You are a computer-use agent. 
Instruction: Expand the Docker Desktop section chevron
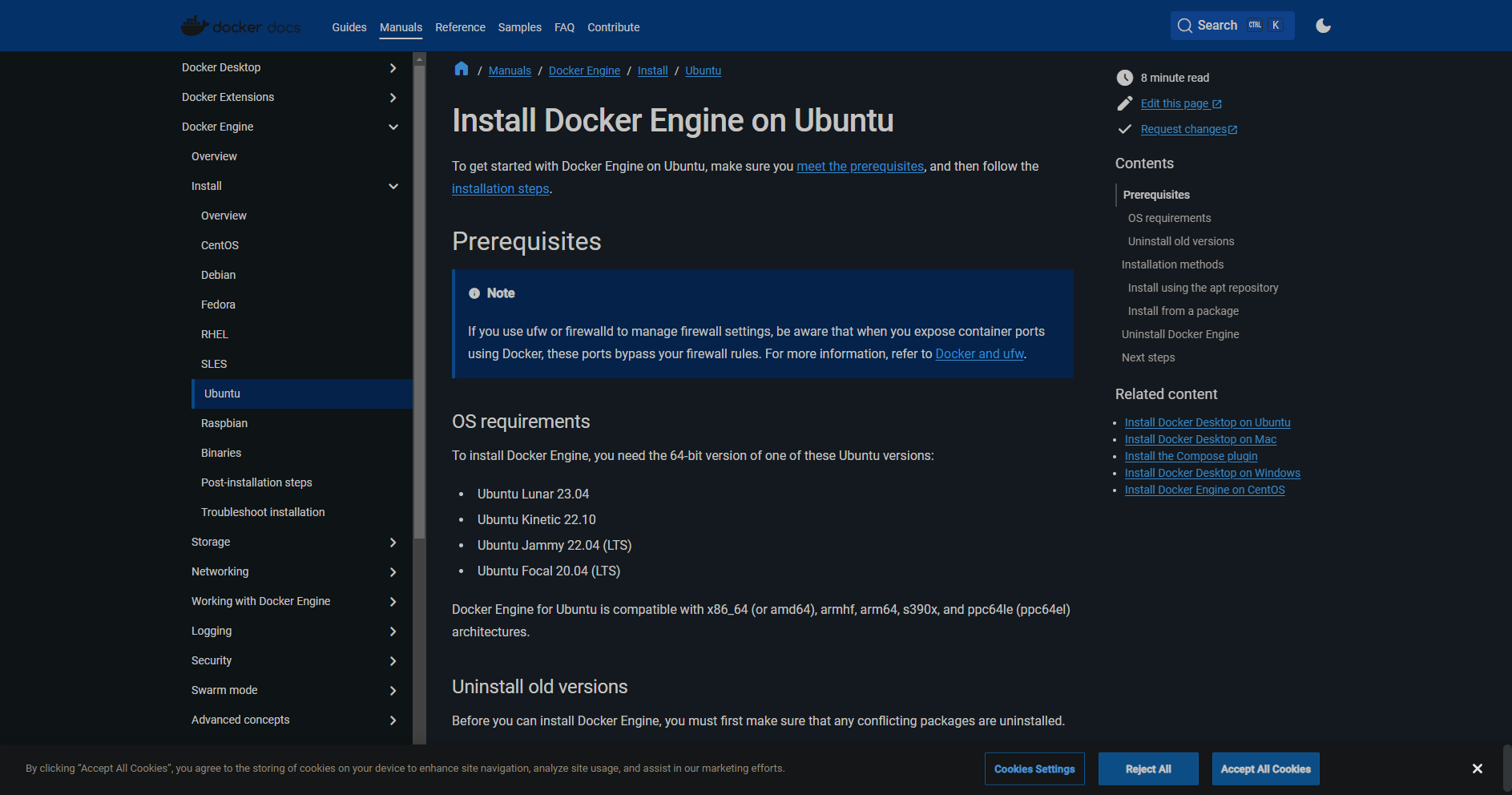pyautogui.click(x=393, y=68)
